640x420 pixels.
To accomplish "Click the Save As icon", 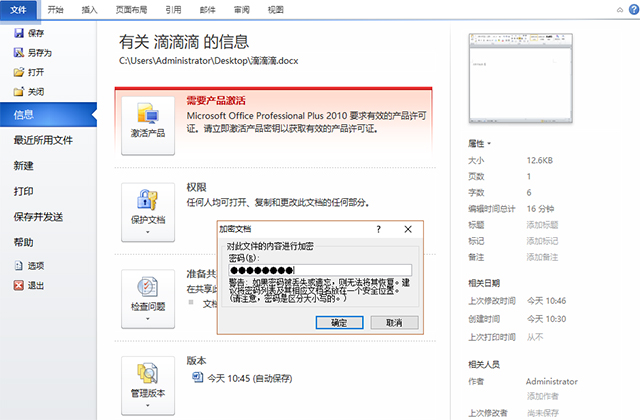I will point(19,53).
